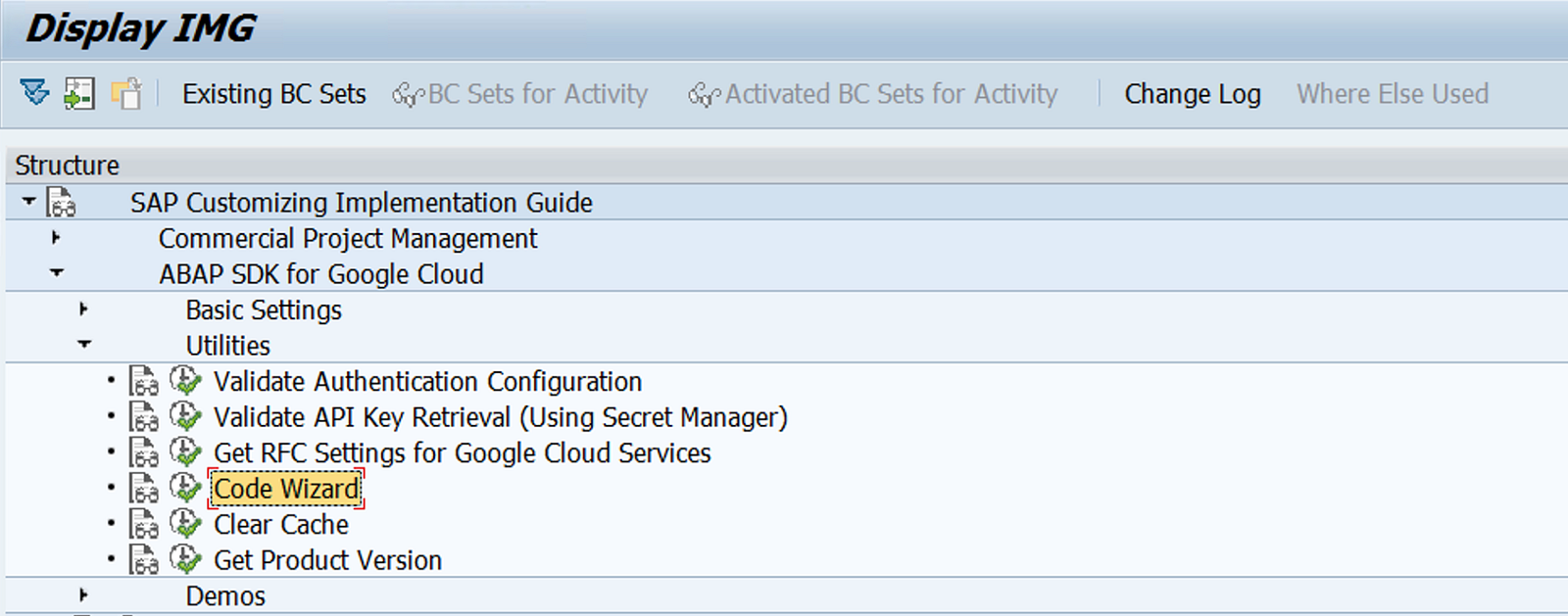Open documentation for Validate API Key Retrieval
1568x616 pixels.
coord(144,417)
